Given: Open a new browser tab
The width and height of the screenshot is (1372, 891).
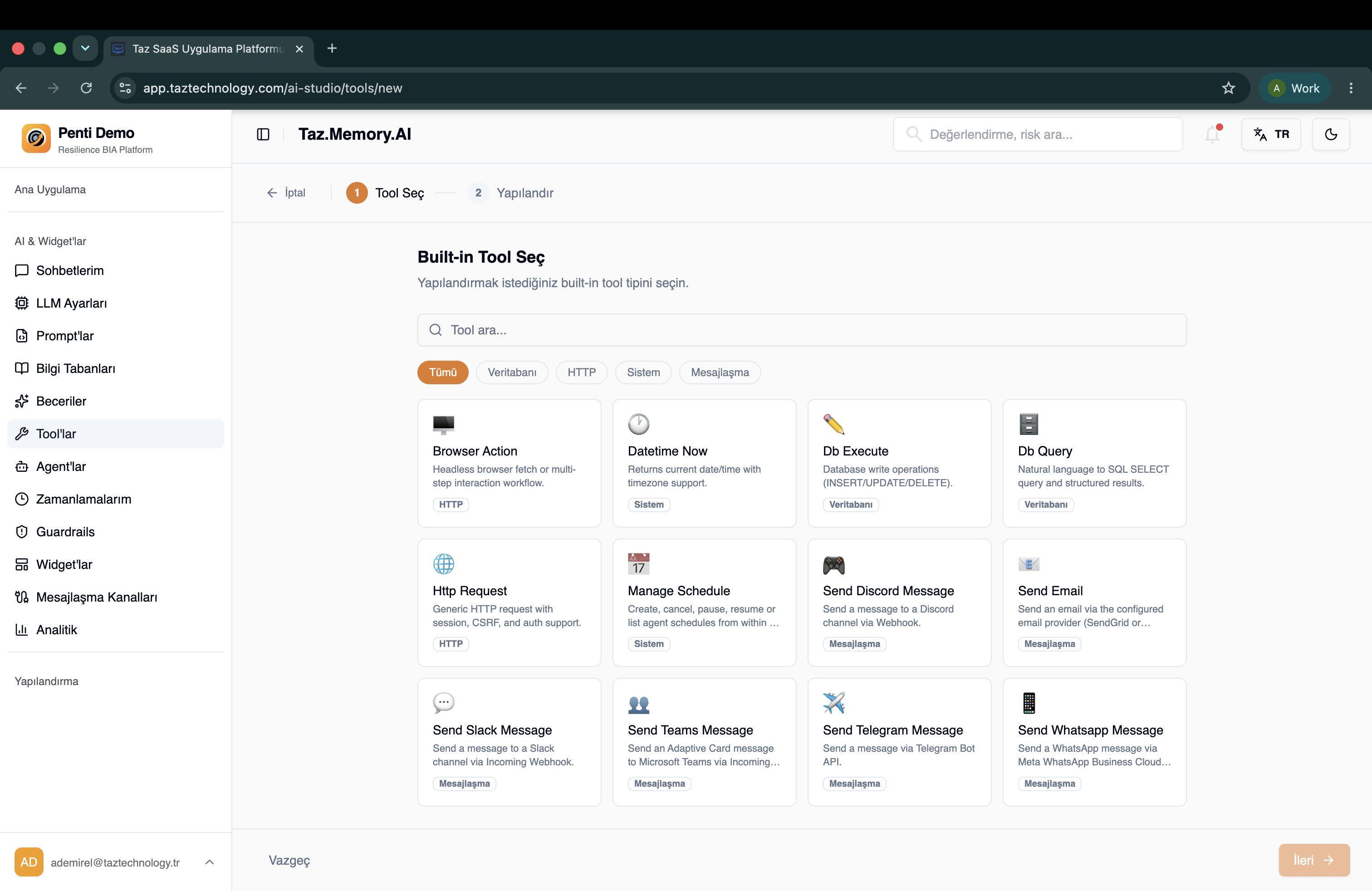Looking at the screenshot, I should 332,49.
